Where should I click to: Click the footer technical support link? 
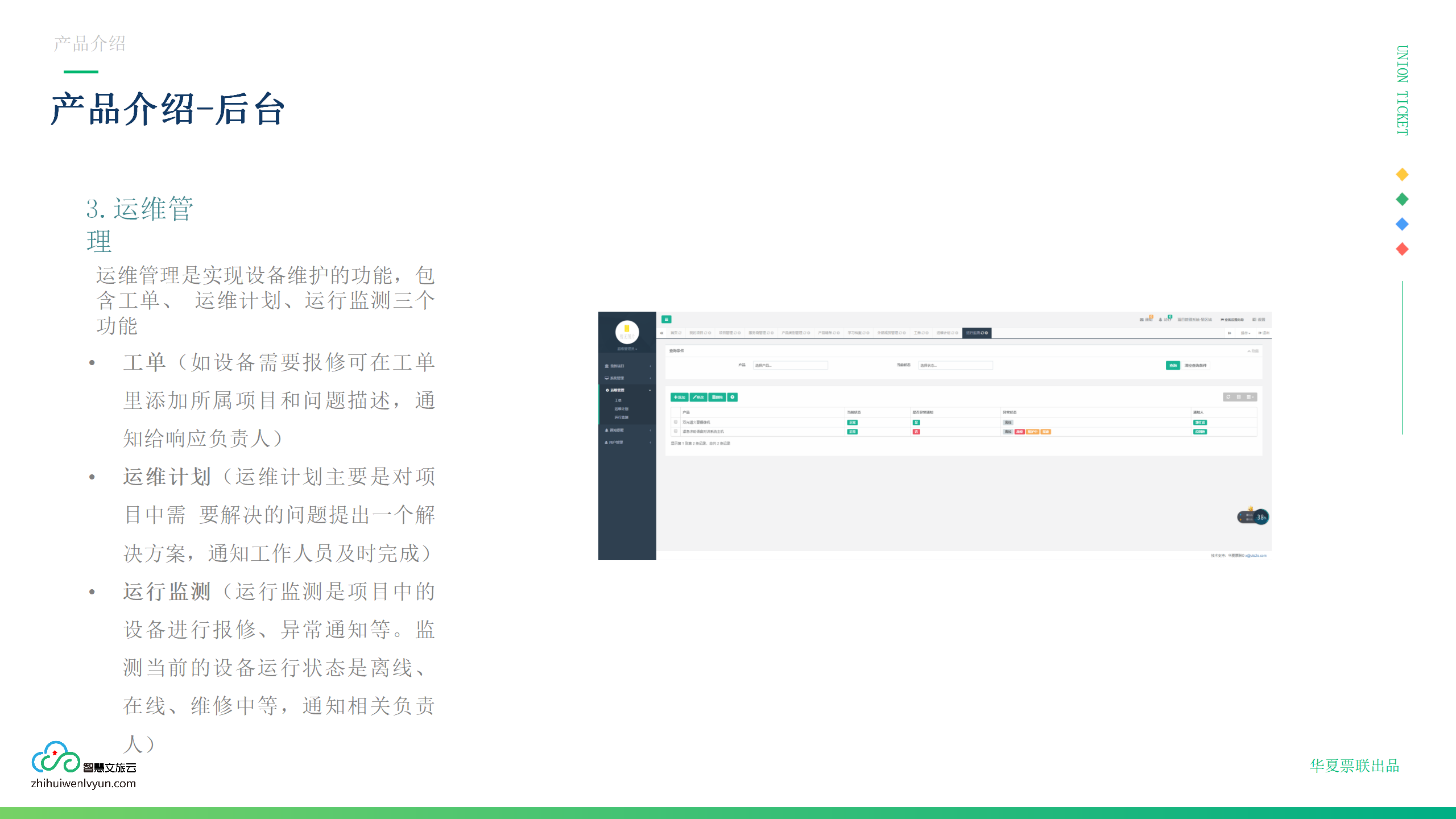pos(1256,556)
